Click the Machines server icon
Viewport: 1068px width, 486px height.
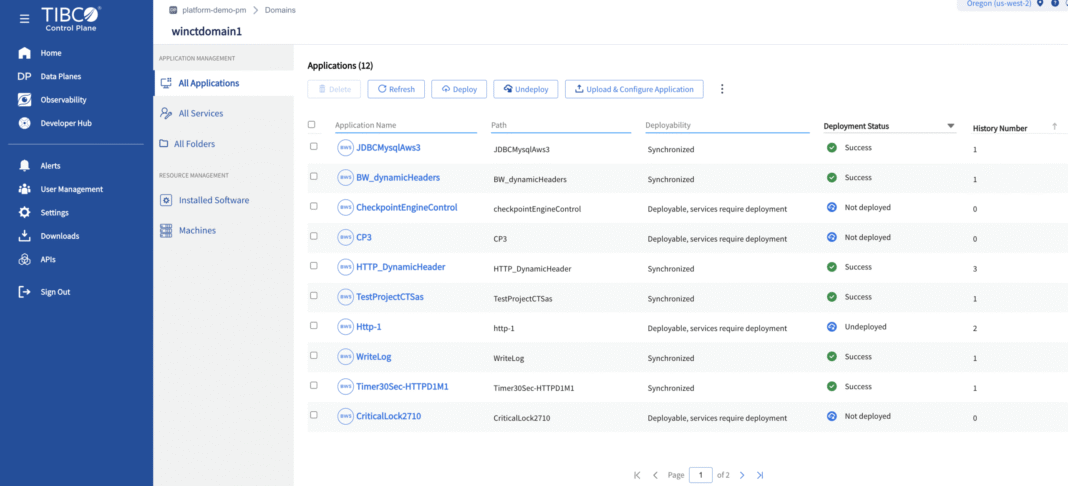(x=166, y=230)
